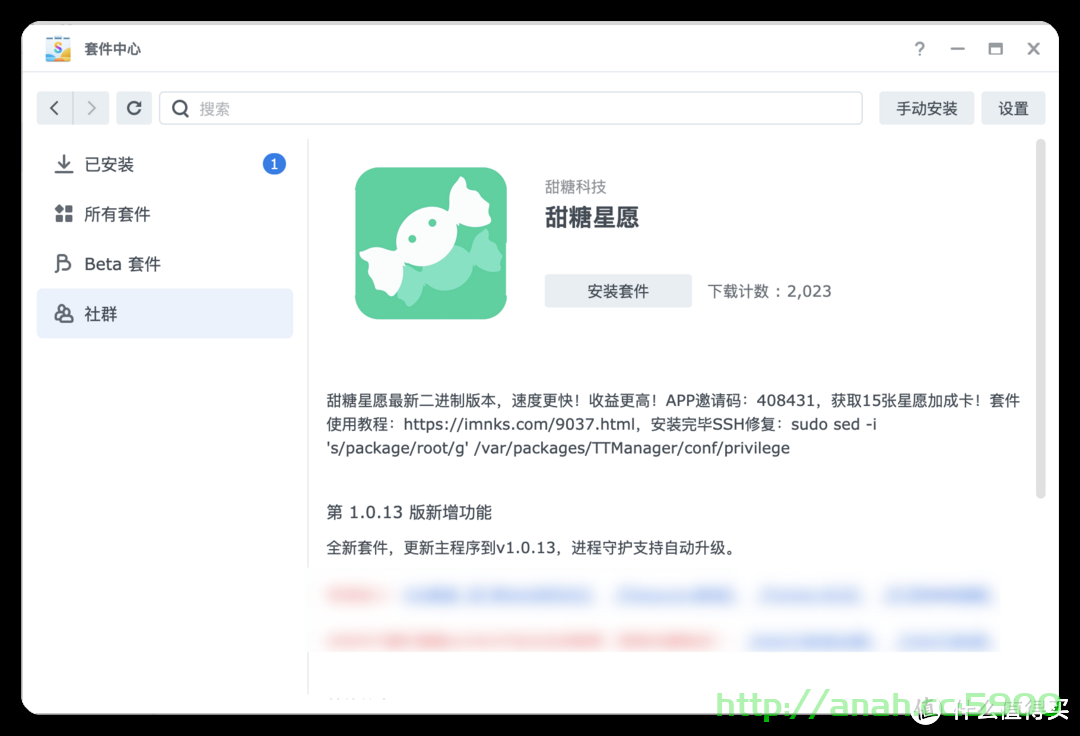Screen dimensions: 1080x736
Task: Click the vertical scrollbar in the detail pane
Action: [x=1041, y=319]
